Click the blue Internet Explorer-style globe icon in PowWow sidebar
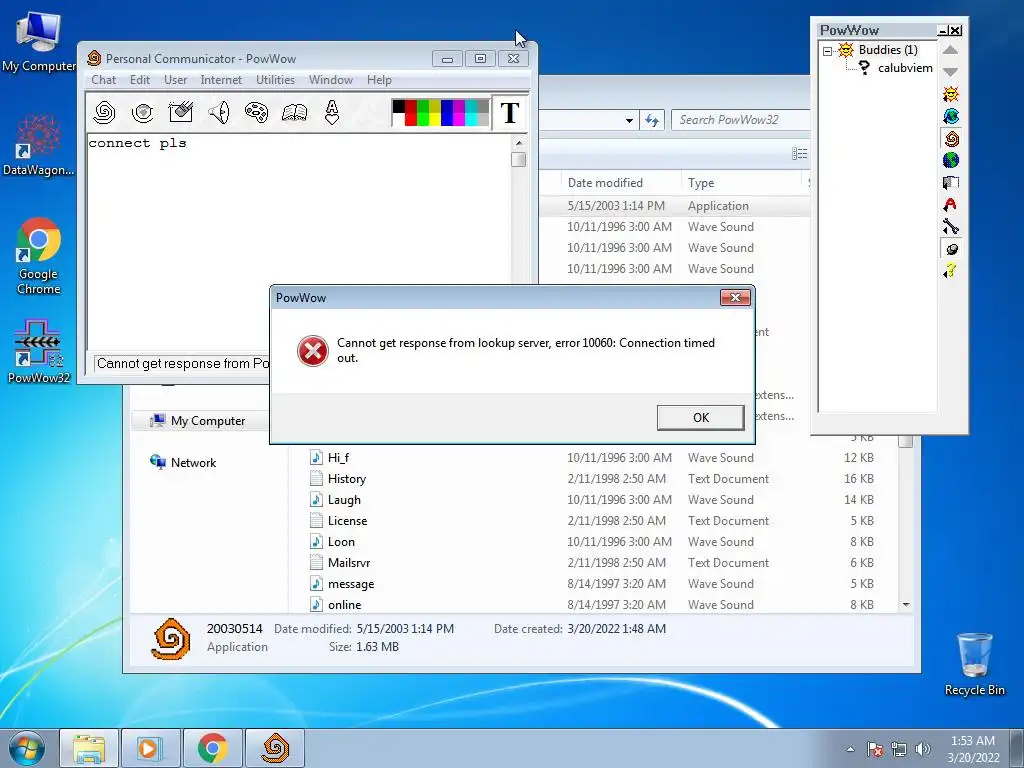Screen dimensions: 1024x768 point(951,116)
